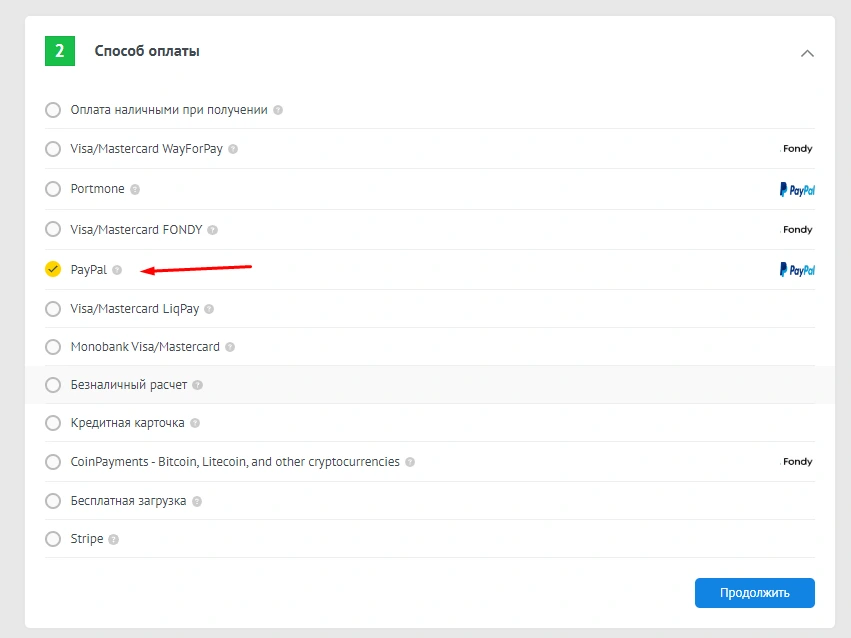The image size is (851, 638).
Task: Click help icon beside PayPal option
Action: [x=117, y=270]
